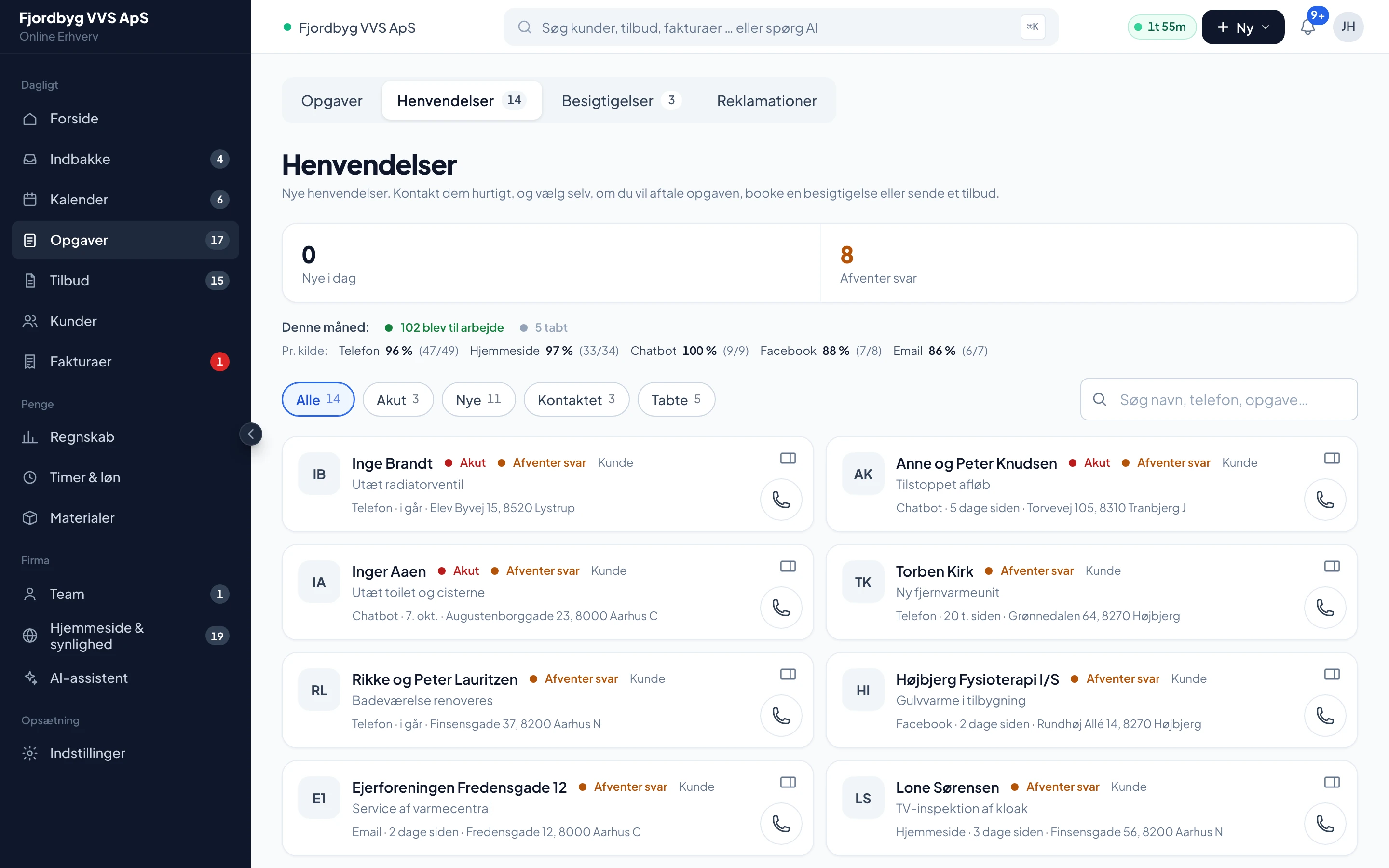Open Regnskab in the sidebar
The height and width of the screenshot is (868, 1389).
tap(125, 437)
